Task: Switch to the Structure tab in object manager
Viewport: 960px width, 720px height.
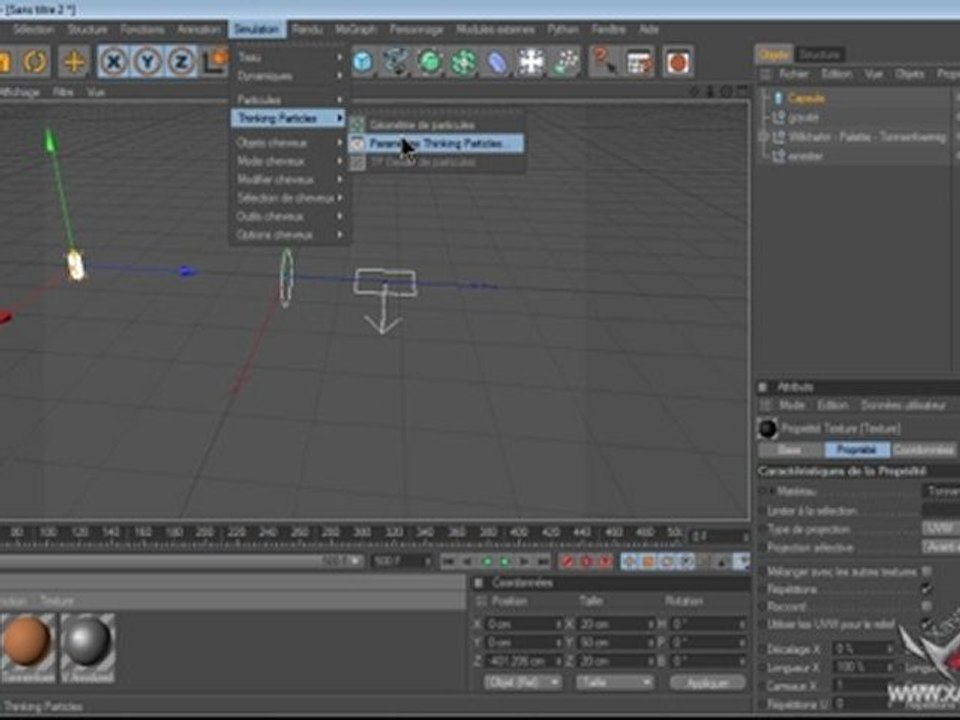Action: (820, 54)
